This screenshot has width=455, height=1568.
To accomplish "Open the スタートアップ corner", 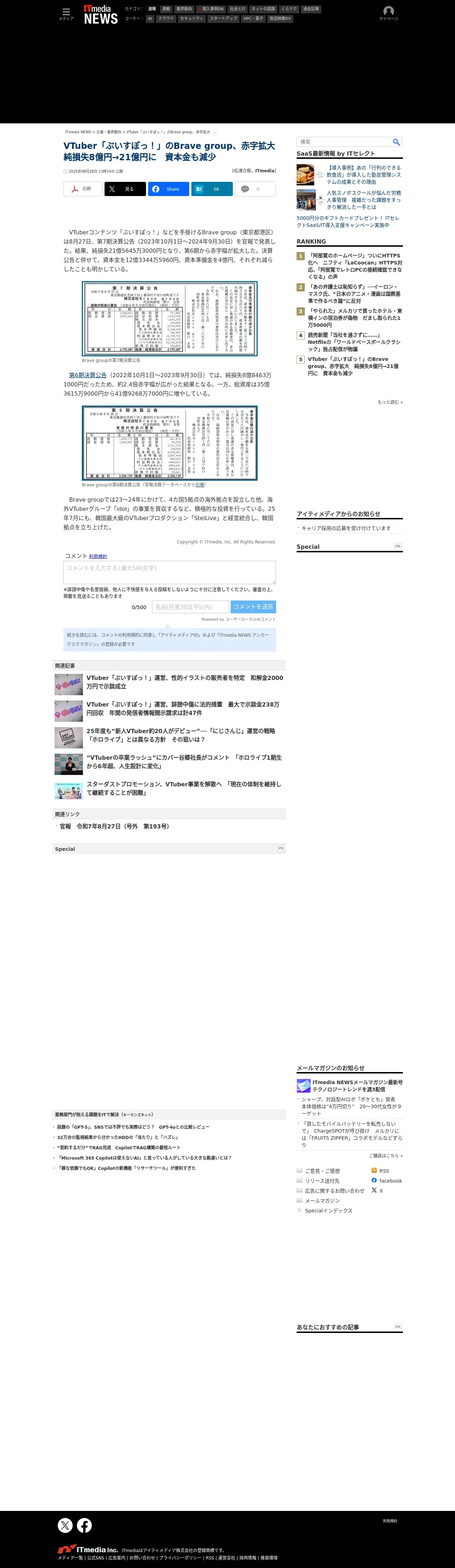I will 223,19.
